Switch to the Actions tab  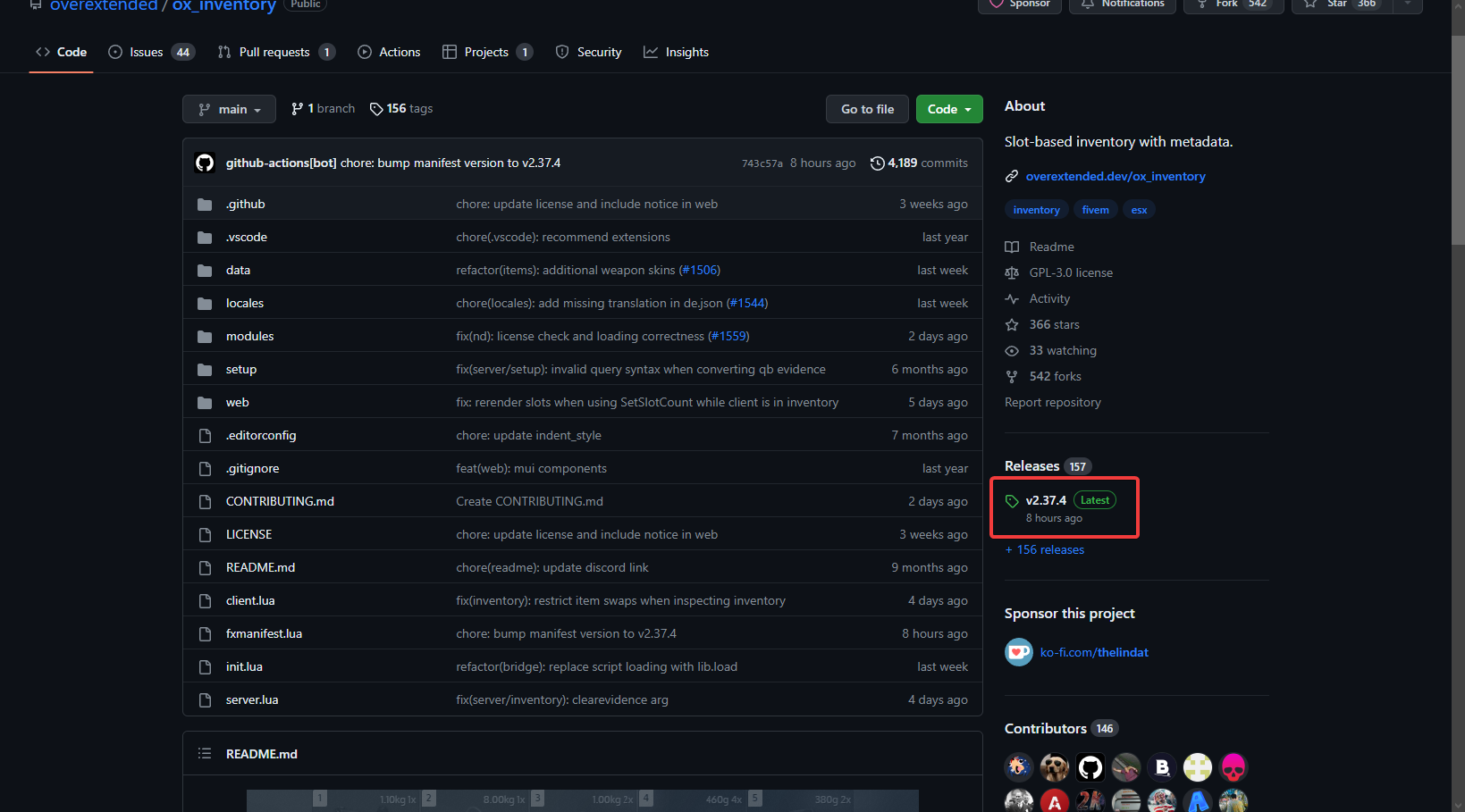pos(389,52)
